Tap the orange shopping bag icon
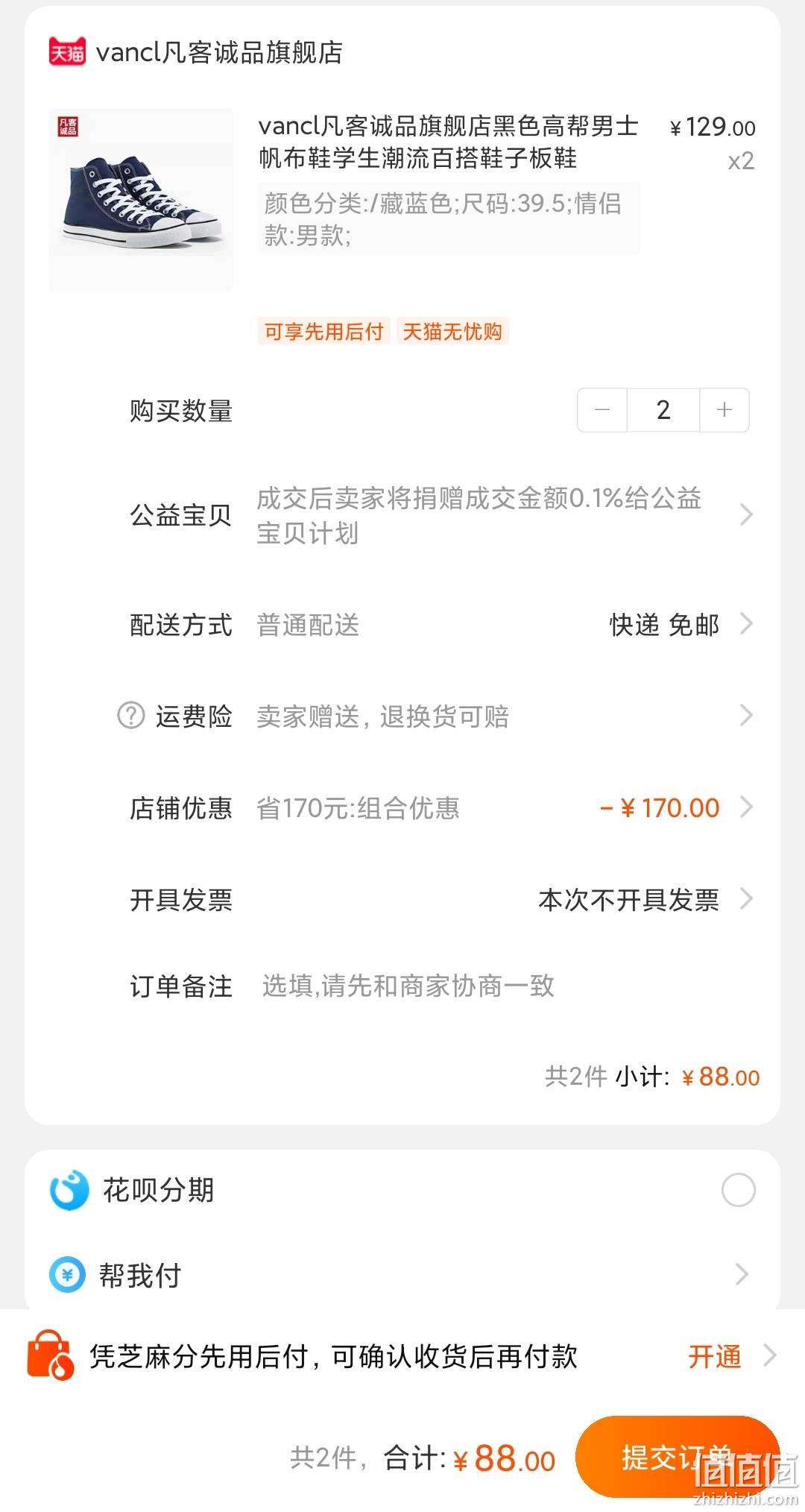805x1512 pixels. (50, 1355)
